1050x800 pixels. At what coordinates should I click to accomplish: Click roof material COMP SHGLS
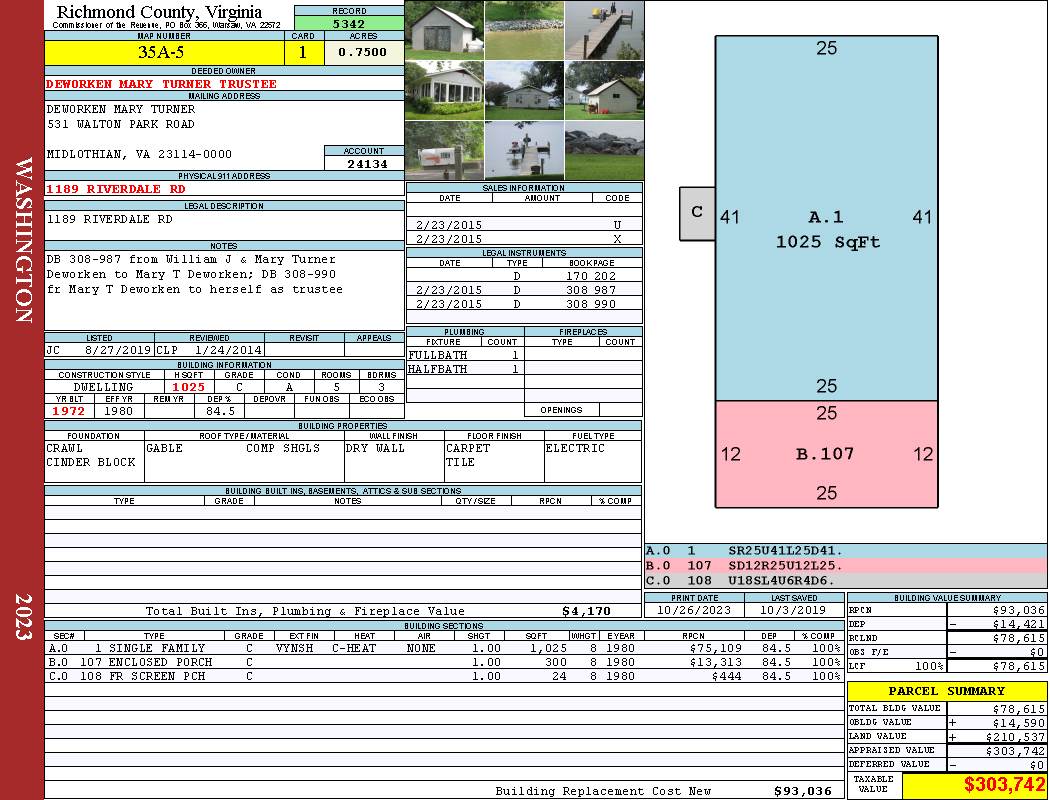tap(283, 448)
